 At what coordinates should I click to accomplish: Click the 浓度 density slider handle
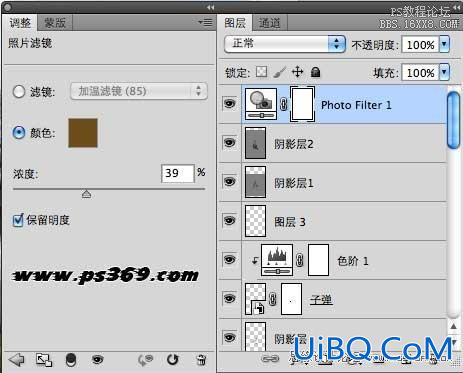click(x=87, y=194)
